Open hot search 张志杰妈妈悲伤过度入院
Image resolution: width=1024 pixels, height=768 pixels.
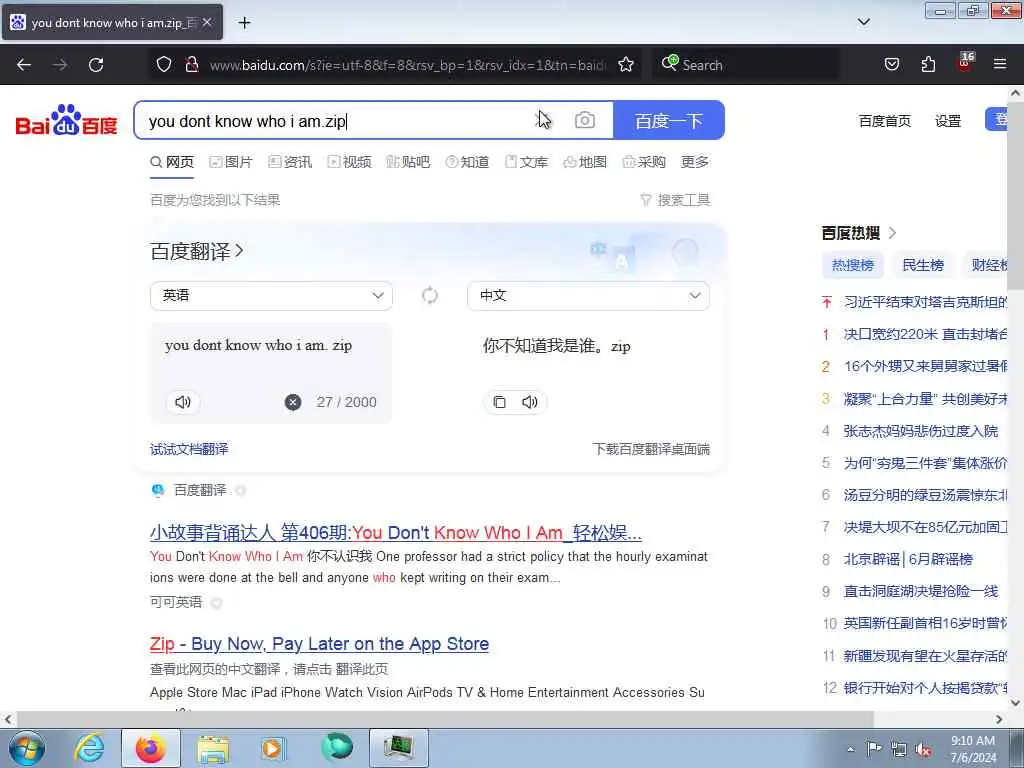(921, 431)
